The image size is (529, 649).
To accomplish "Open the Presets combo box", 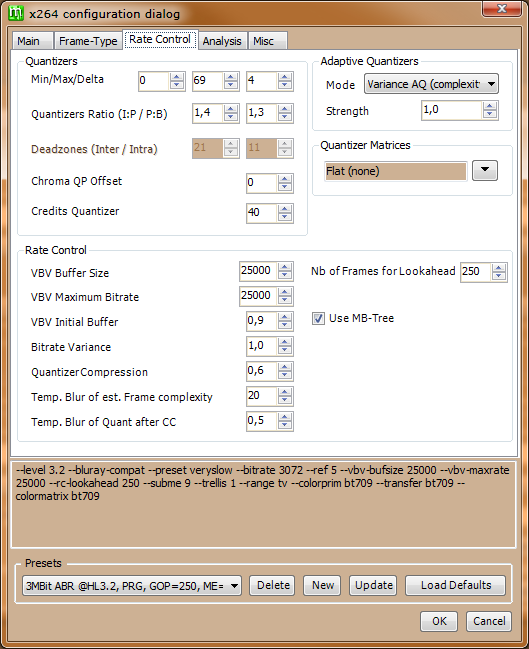I will [132, 585].
